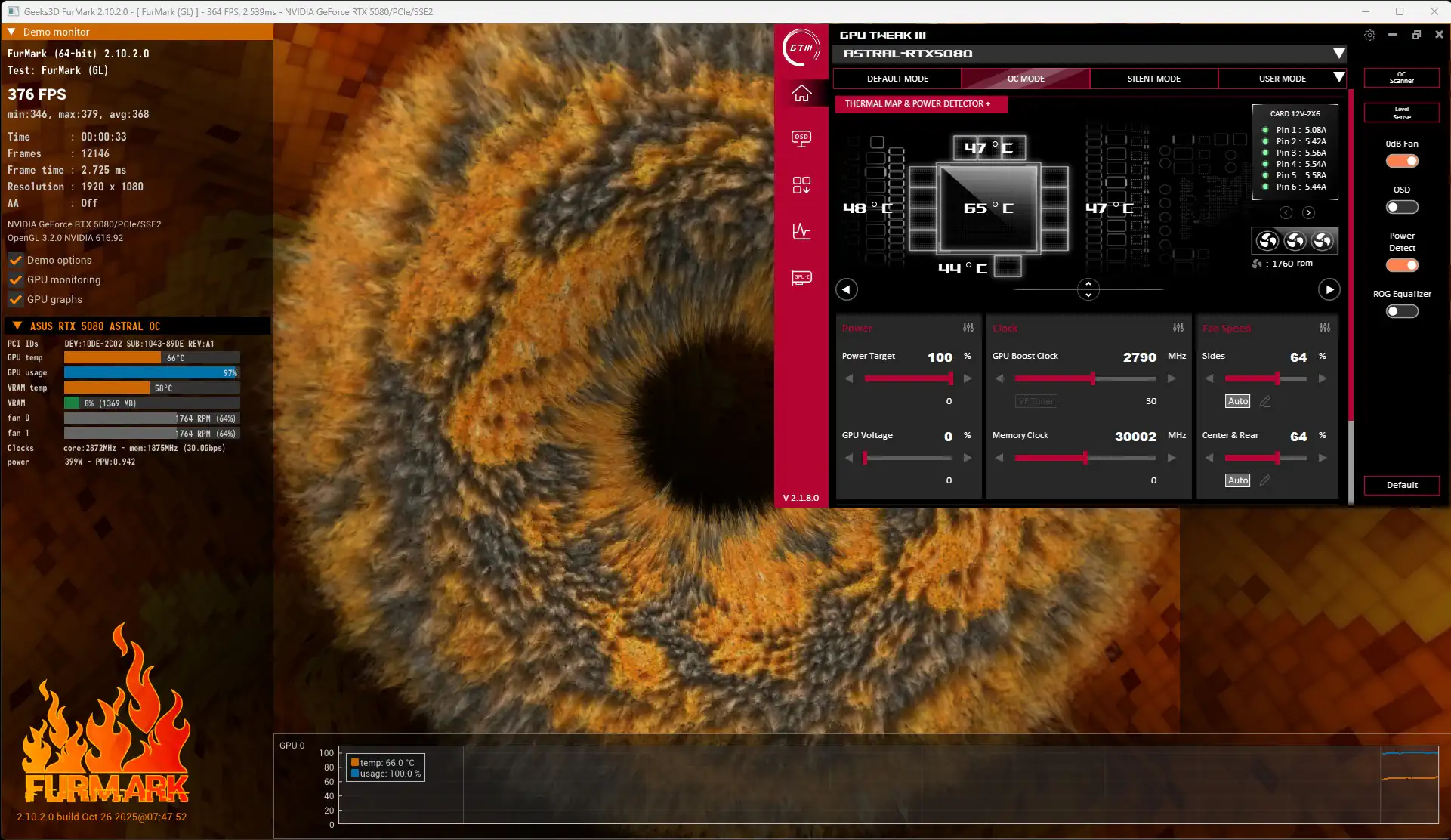Enable the ROG Equalizer switch
The width and height of the screenshot is (1451, 840).
click(x=1402, y=311)
